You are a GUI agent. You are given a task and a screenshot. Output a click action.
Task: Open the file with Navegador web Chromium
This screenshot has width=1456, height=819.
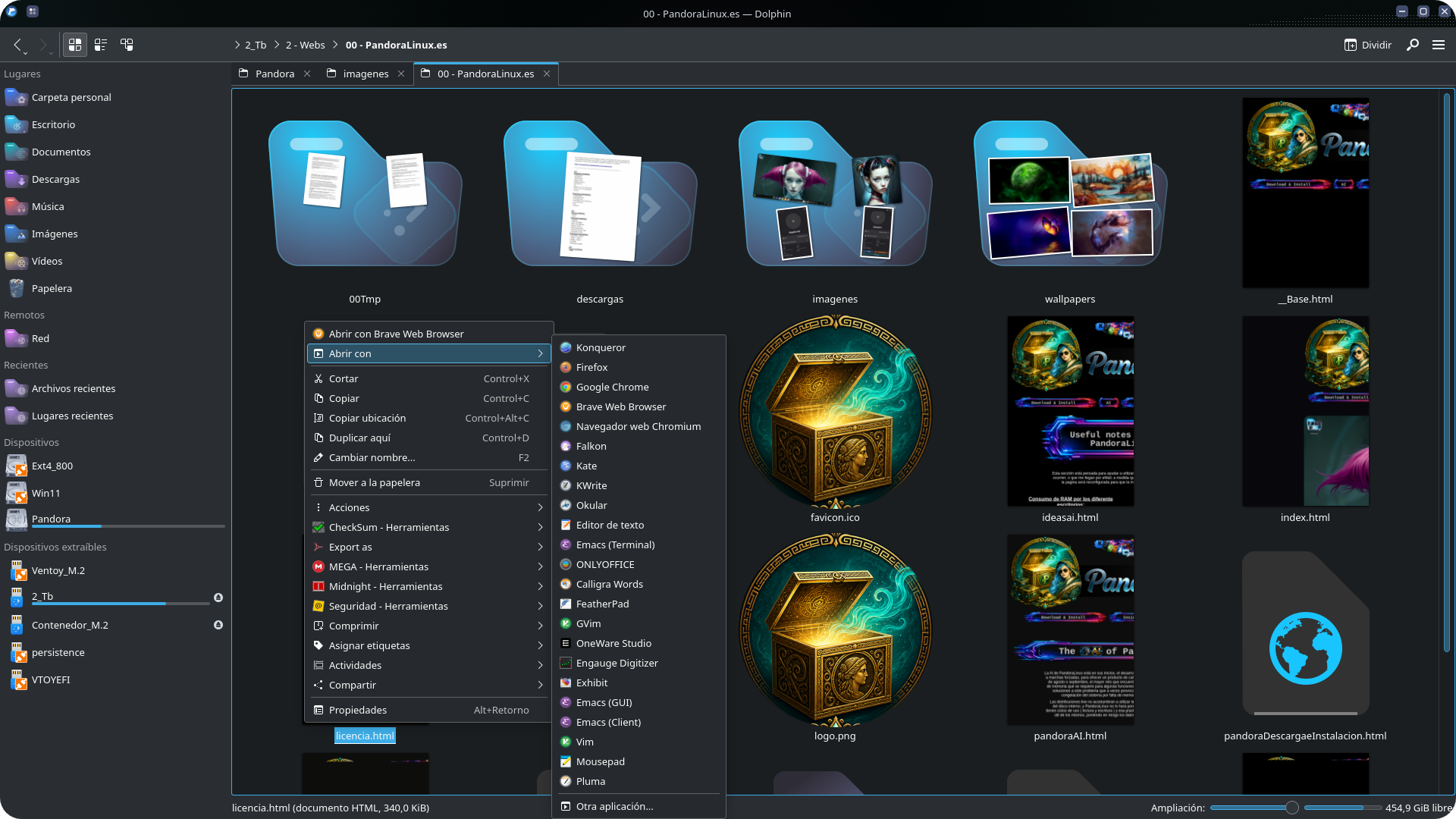[639, 426]
